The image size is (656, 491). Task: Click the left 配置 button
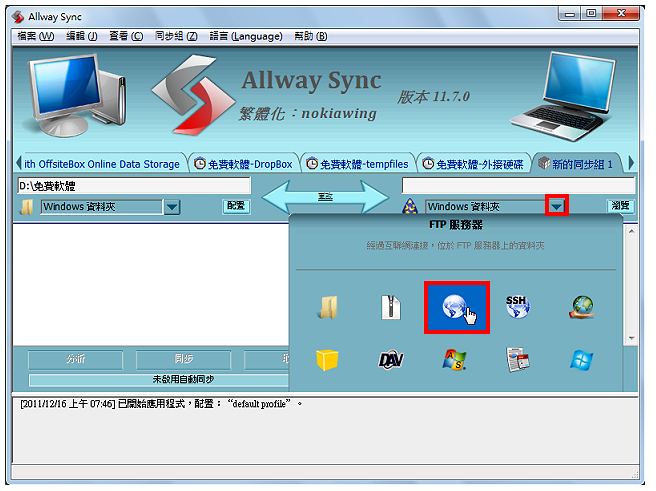(x=236, y=206)
